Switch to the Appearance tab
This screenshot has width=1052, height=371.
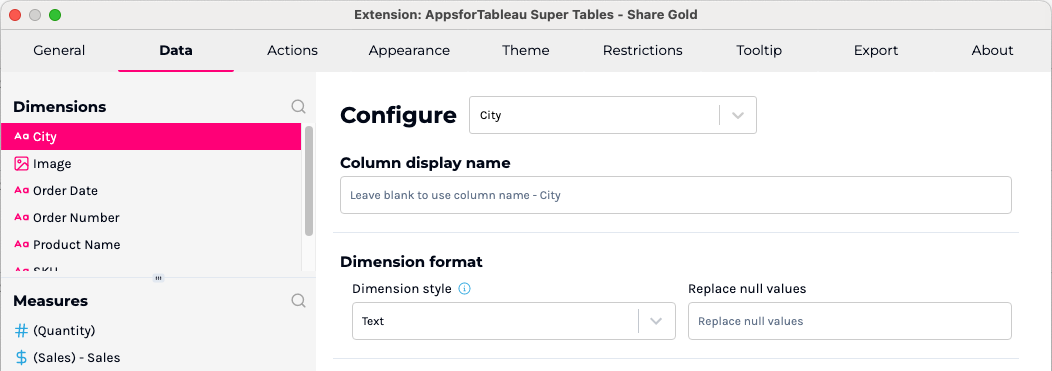[409, 50]
